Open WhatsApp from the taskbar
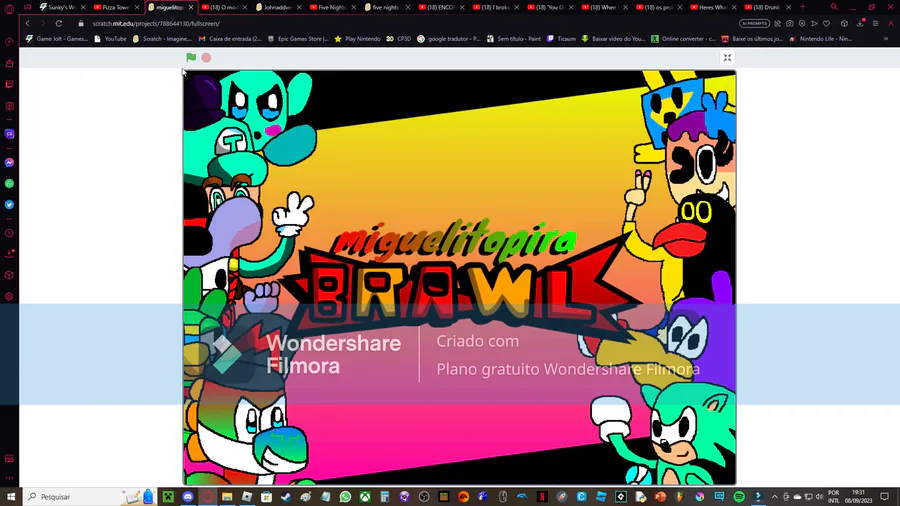900x506 pixels. click(x=345, y=496)
